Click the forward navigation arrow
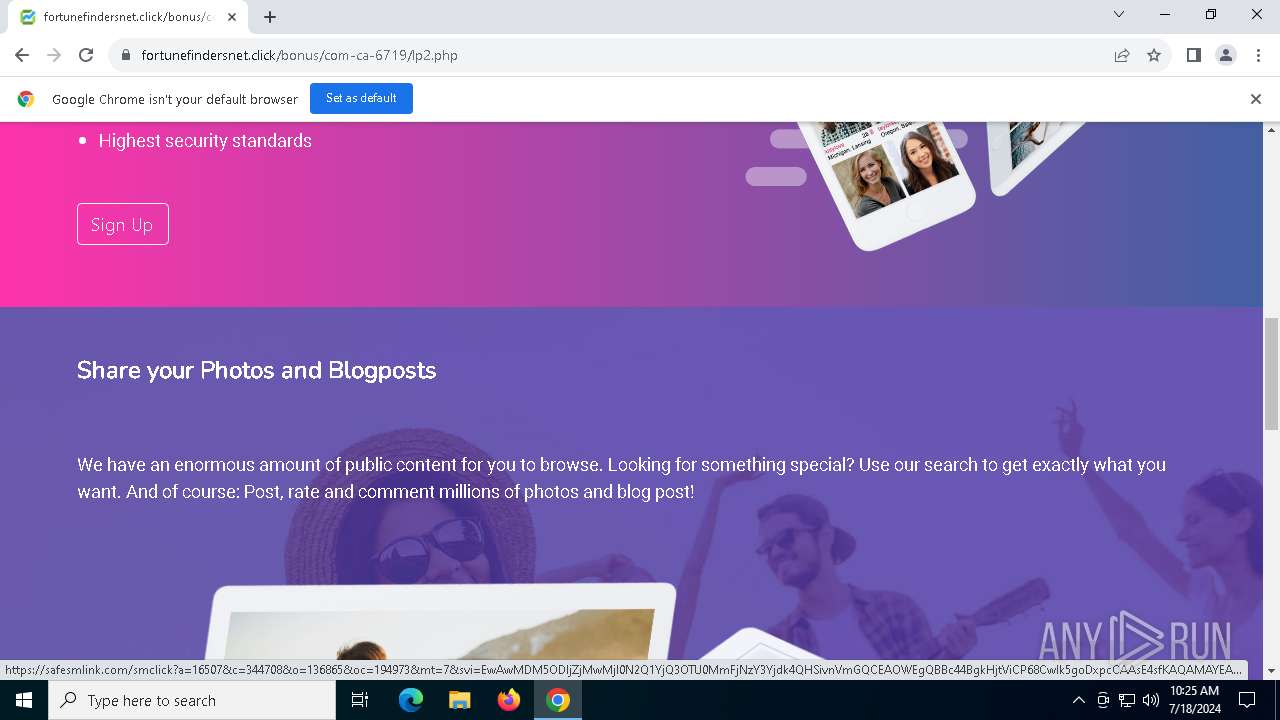The height and width of the screenshot is (720, 1280). click(x=54, y=55)
